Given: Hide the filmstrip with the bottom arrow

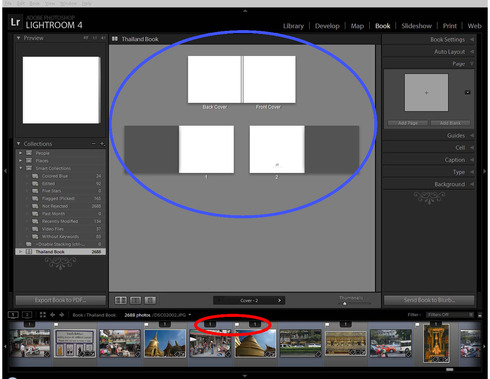Looking at the screenshot, I should point(245,376).
